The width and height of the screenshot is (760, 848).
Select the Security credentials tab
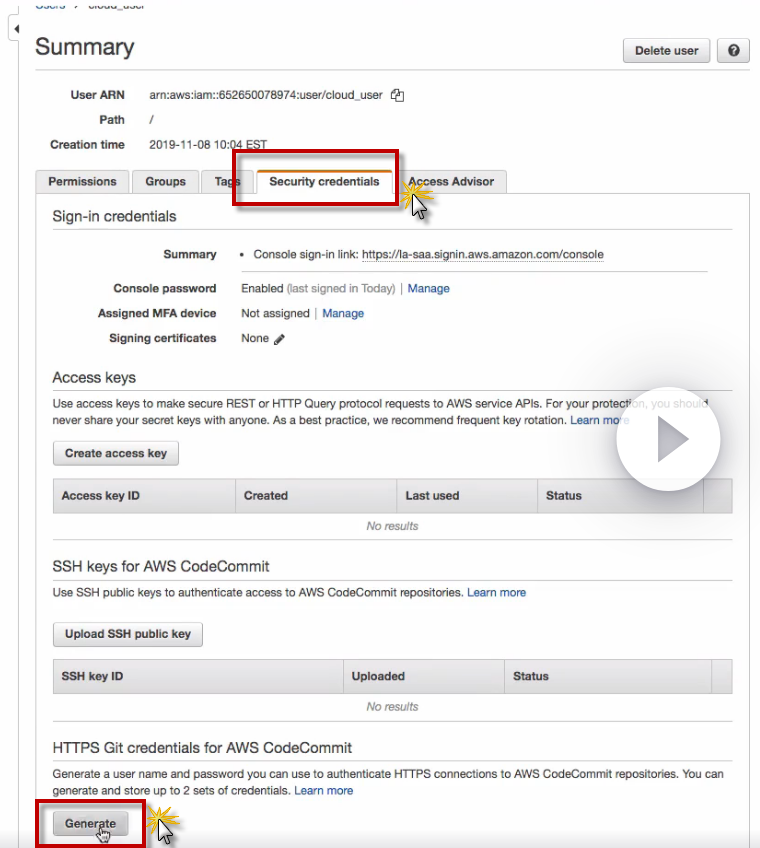click(324, 182)
